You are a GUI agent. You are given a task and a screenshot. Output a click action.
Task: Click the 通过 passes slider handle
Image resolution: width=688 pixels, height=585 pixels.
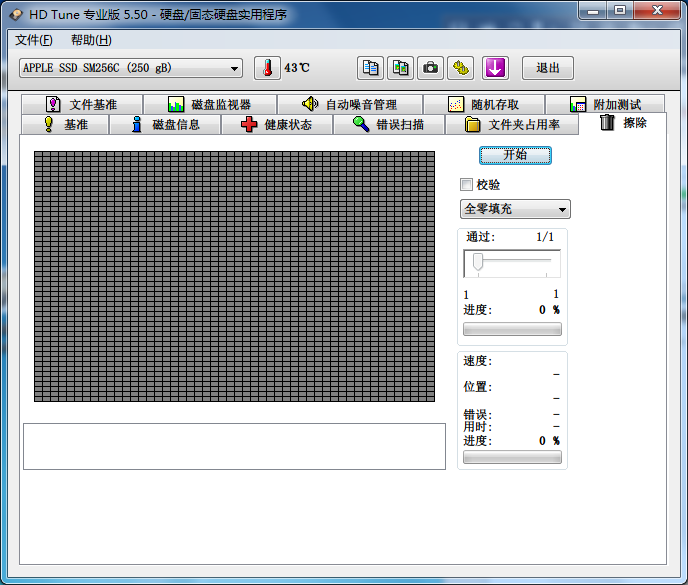(479, 262)
